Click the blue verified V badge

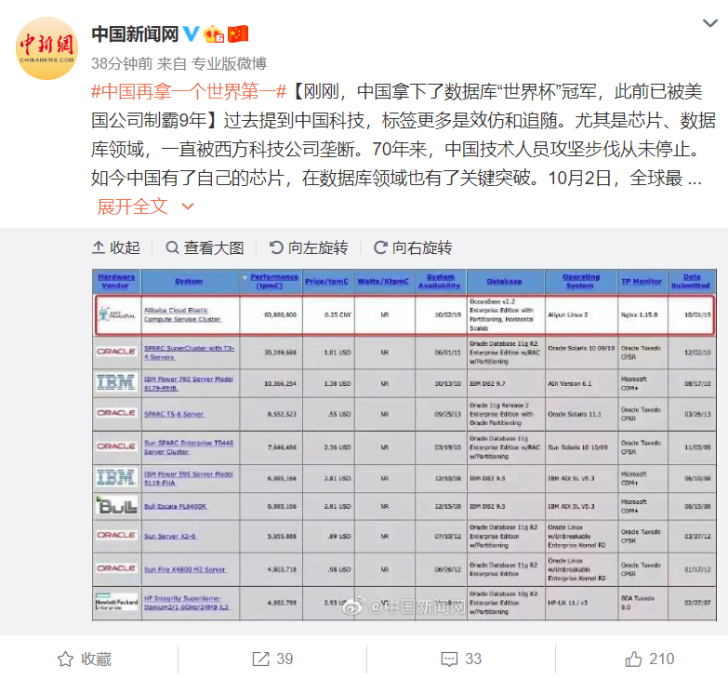pos(191,34)
